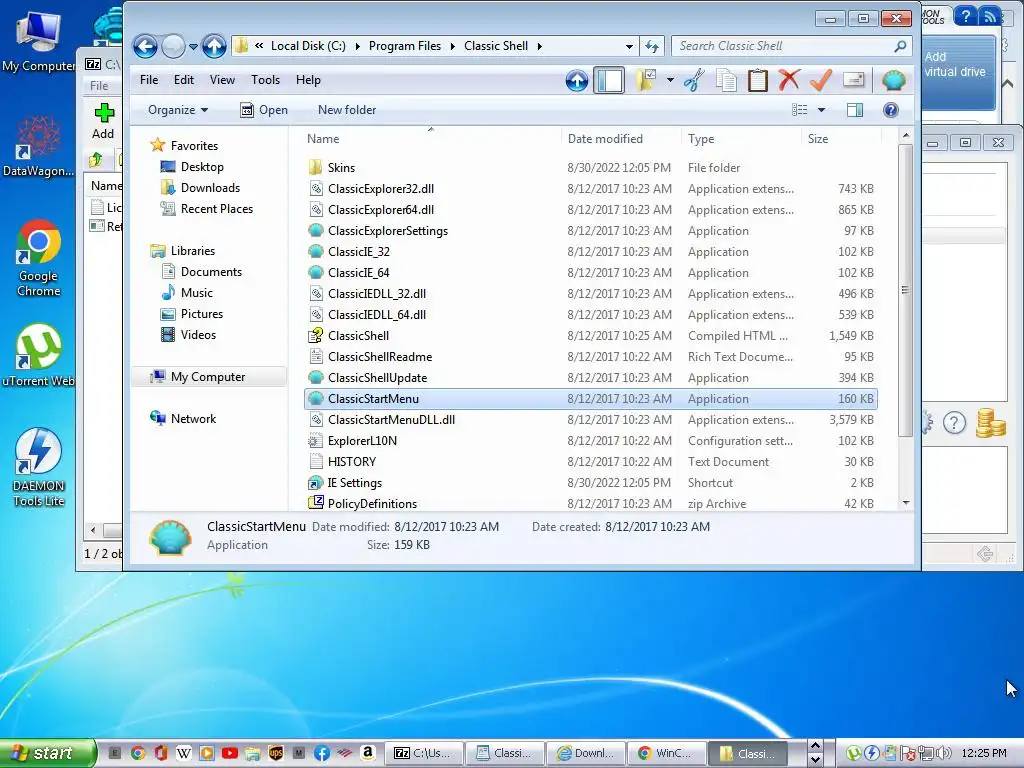Open the Edit menu
The height and width of the screenshot is (768, 1024).
pyautogui.click(x=184, y=80)
